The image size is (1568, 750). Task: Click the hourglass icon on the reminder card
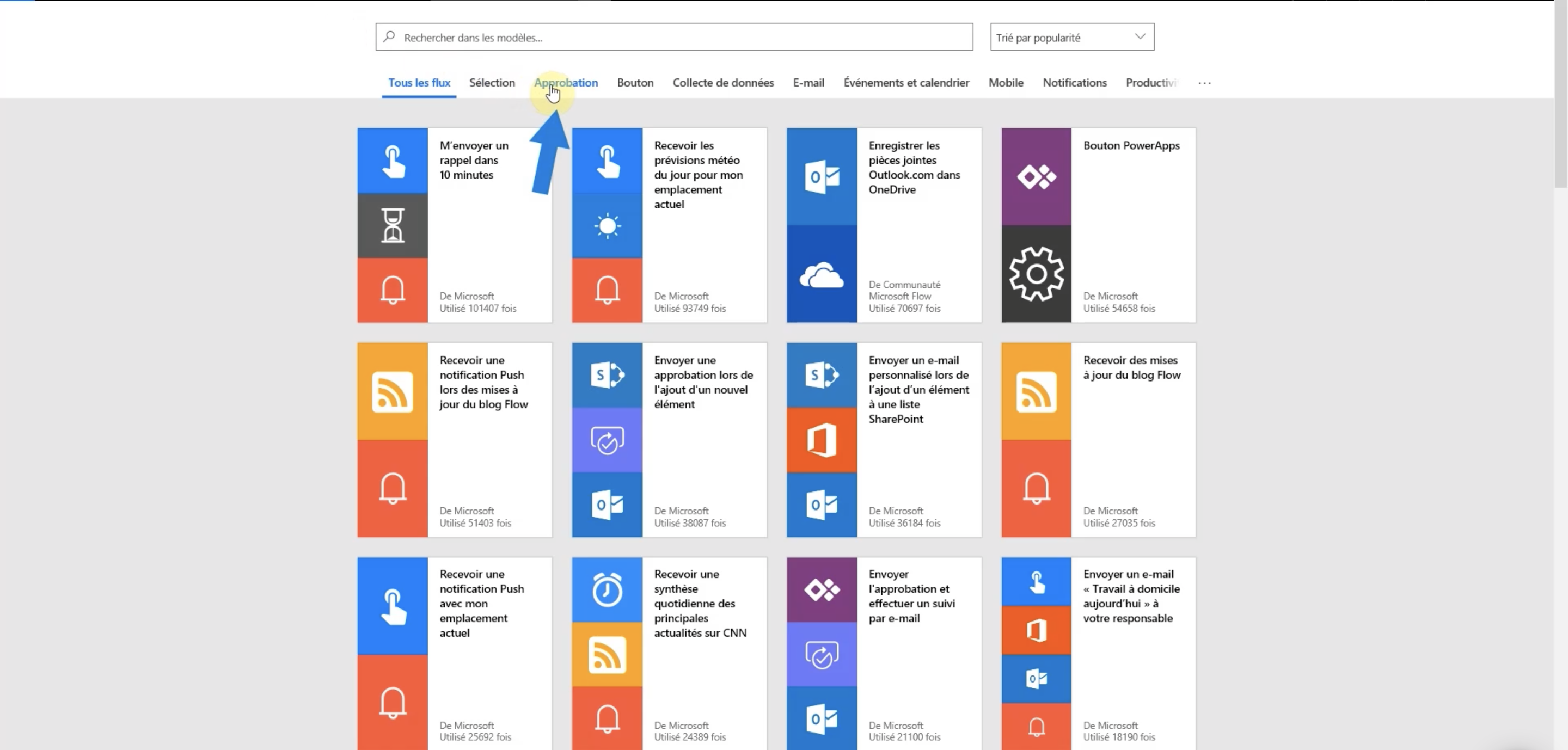tap(393, 225)
